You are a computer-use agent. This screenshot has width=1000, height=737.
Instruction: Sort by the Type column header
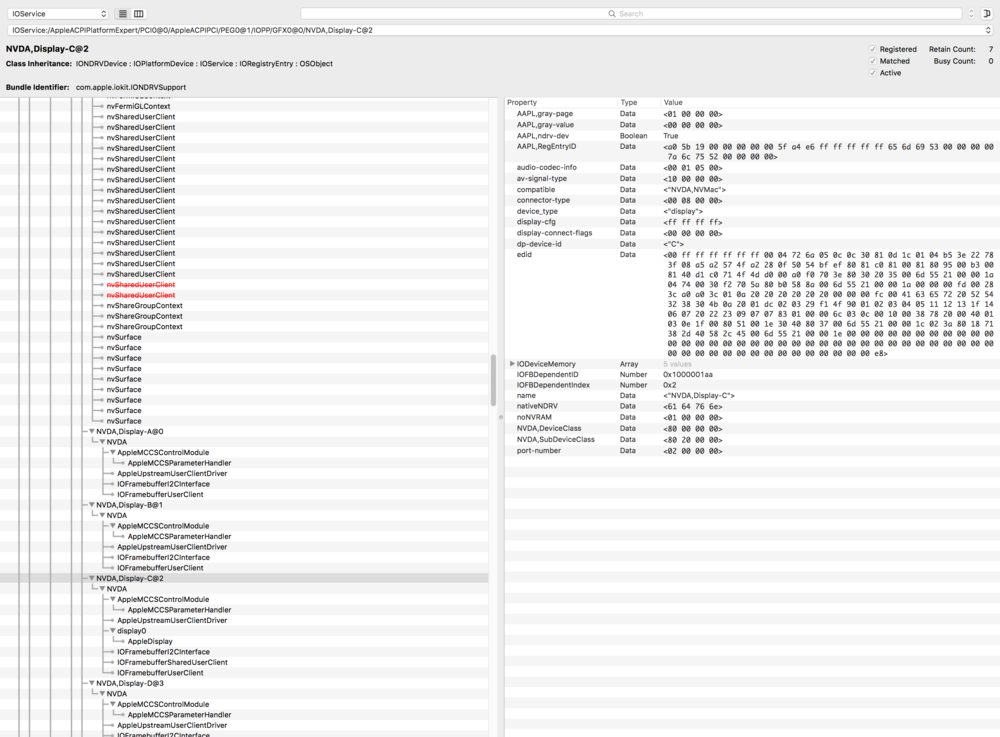coord(629,102)
